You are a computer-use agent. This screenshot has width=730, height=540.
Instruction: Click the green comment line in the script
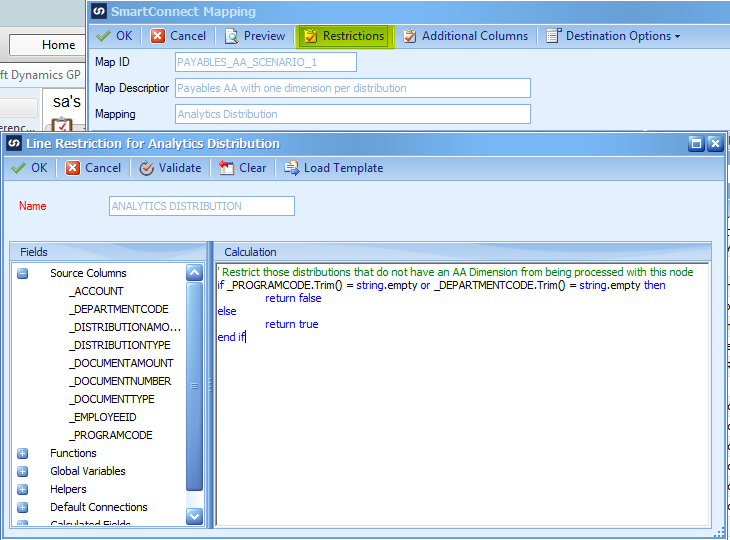click(455, 272)
